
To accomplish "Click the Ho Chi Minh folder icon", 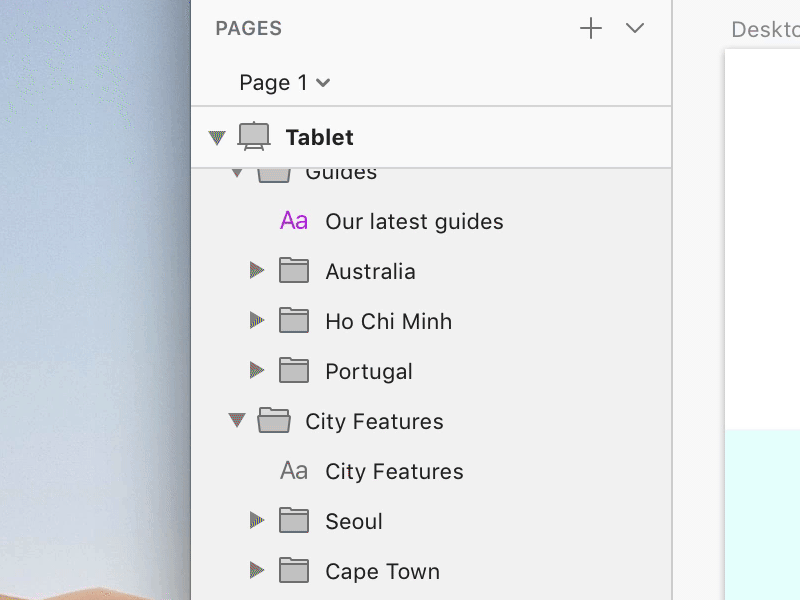I will tap(294, 321).
